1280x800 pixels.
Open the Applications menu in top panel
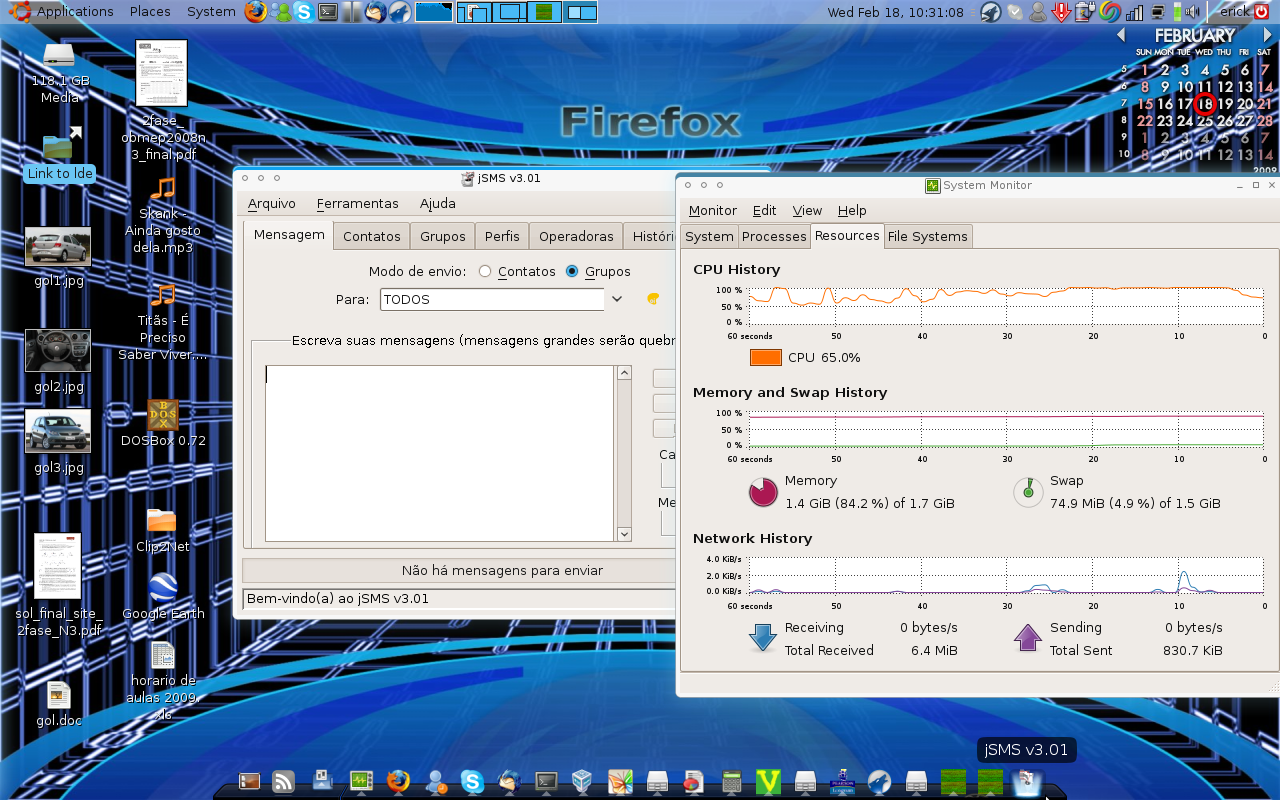point(75,12)
